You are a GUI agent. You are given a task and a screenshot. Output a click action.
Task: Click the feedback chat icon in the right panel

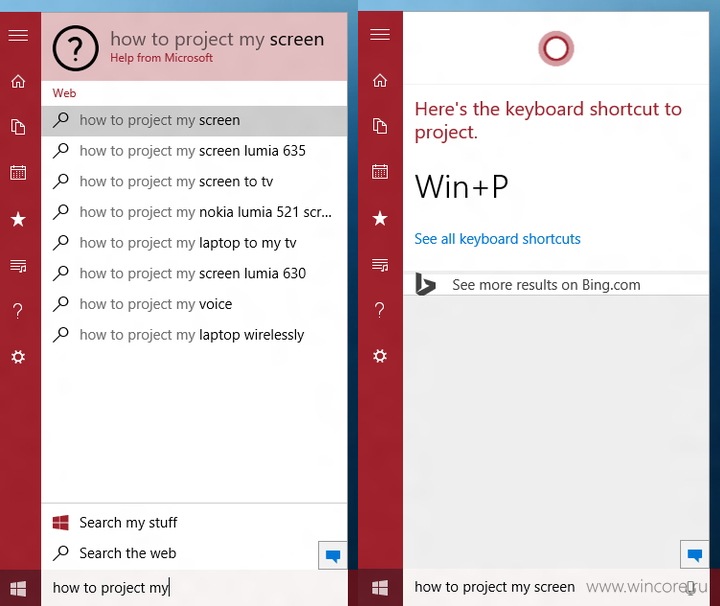coord(694,555)
